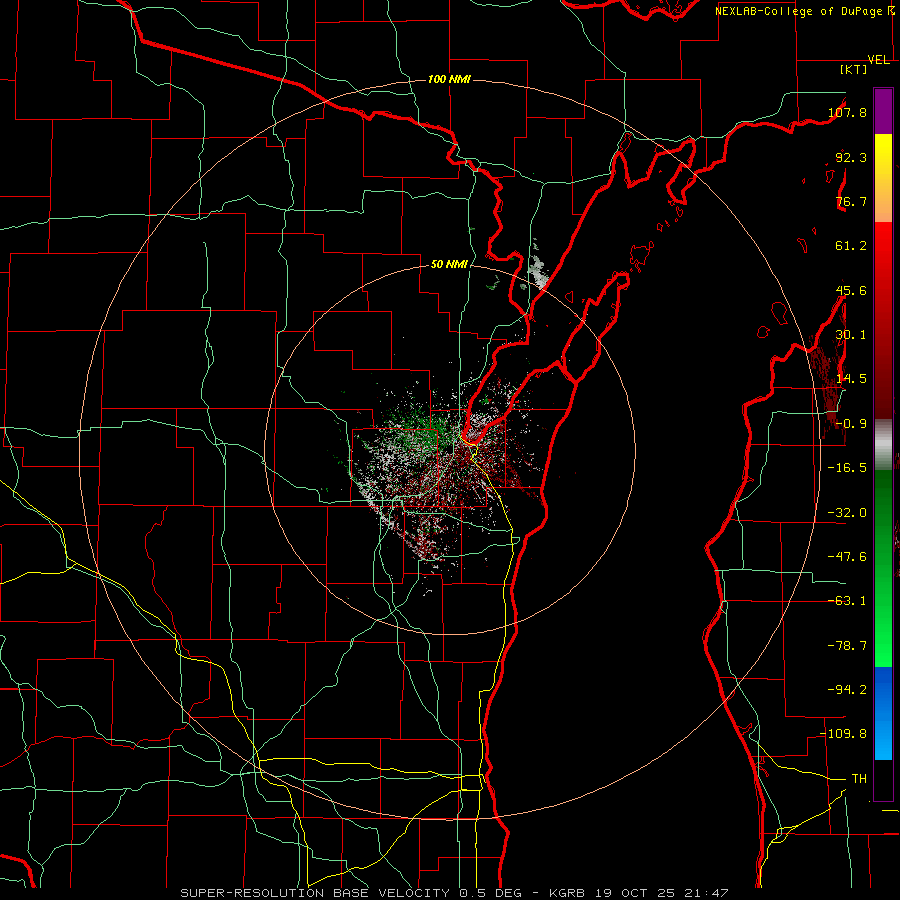Click the KGRB station identifier in the caption
This screenshot has width=900, height=900.
(x=569, y=893)
